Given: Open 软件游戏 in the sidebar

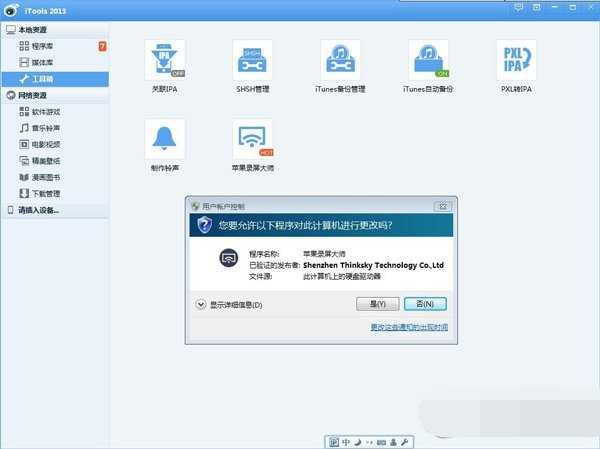Looking at the screenshot, I should pos(55,112).
